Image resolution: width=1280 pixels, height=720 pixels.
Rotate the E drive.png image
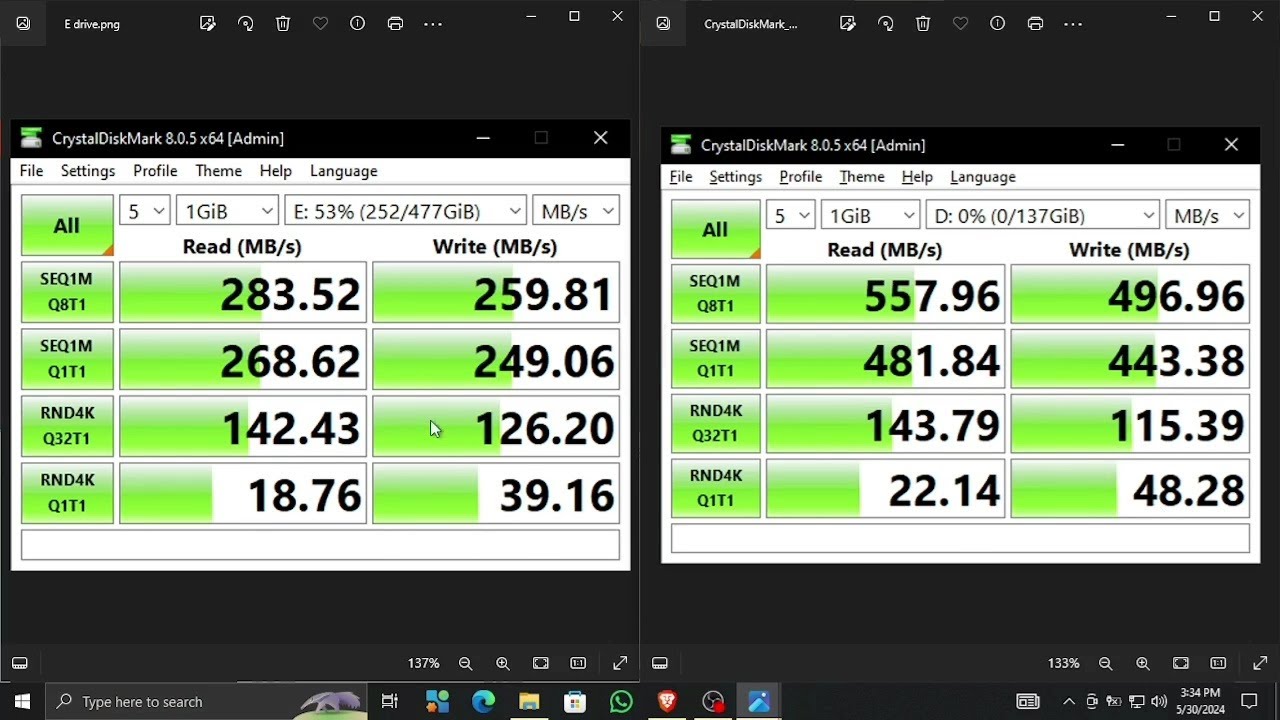pyautogui.click(x=245, y=24)
